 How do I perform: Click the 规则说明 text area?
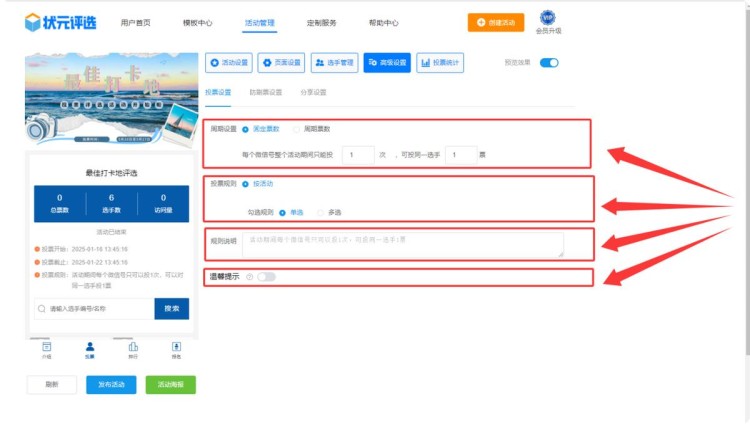pyautogui.click(x=402, y=245)
